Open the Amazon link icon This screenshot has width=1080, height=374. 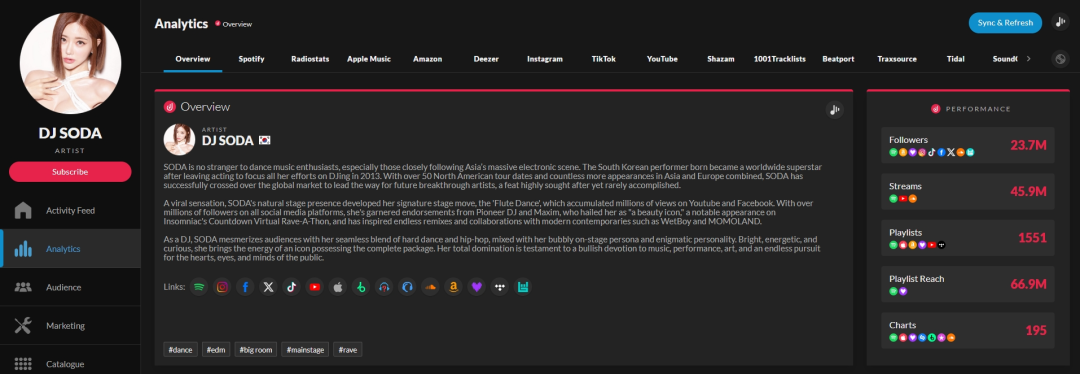(453, 287)
